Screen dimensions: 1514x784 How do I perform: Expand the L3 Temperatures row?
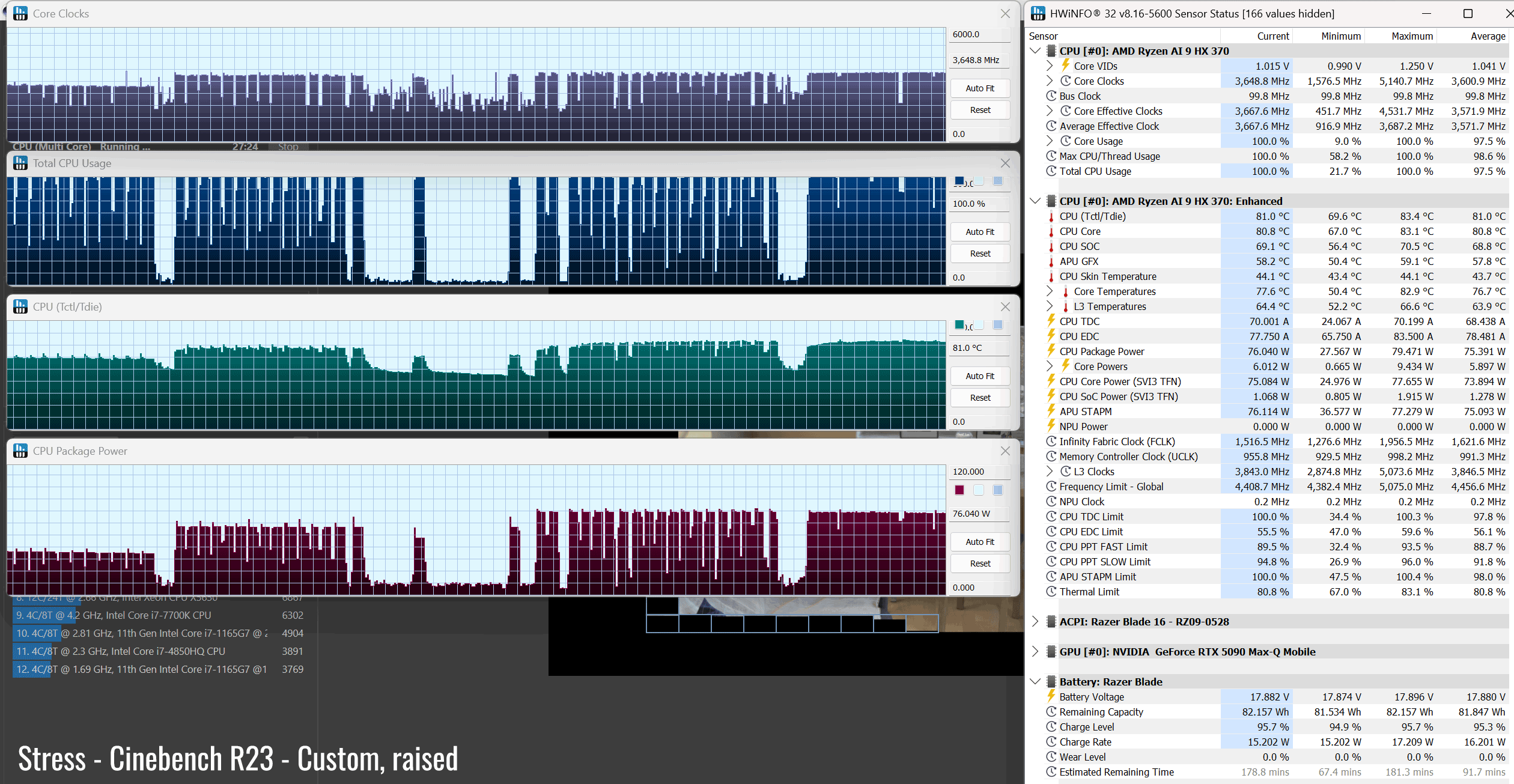1050,306
